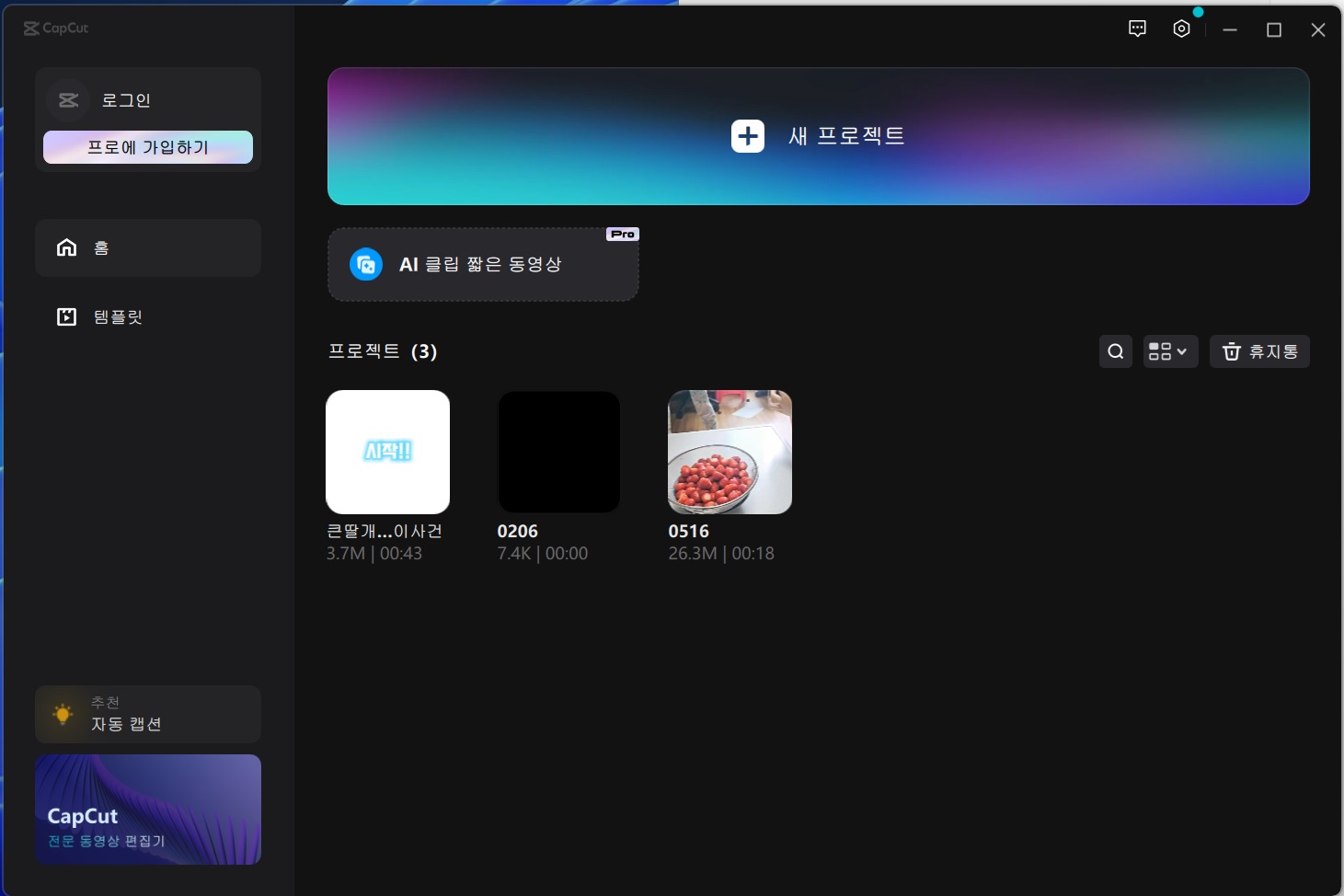
Task: Open the 추천 자동 캡션 suggestion
Action: [148, 714]
